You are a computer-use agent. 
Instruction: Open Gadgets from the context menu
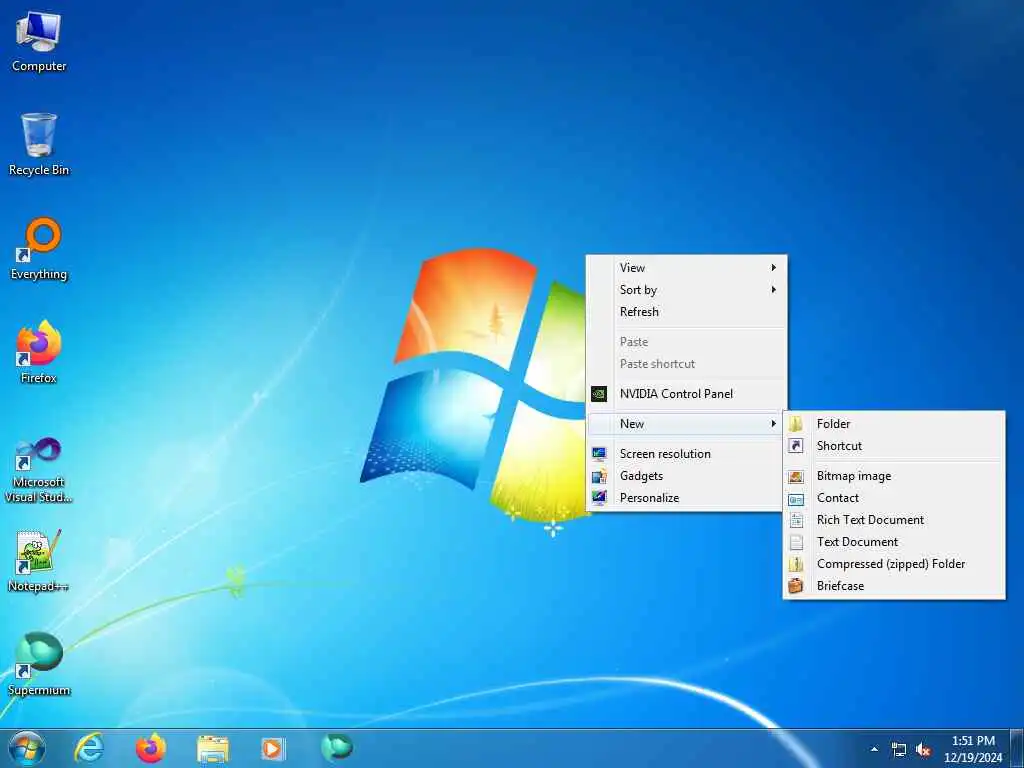pyautogui.click(x=686, y=476)
